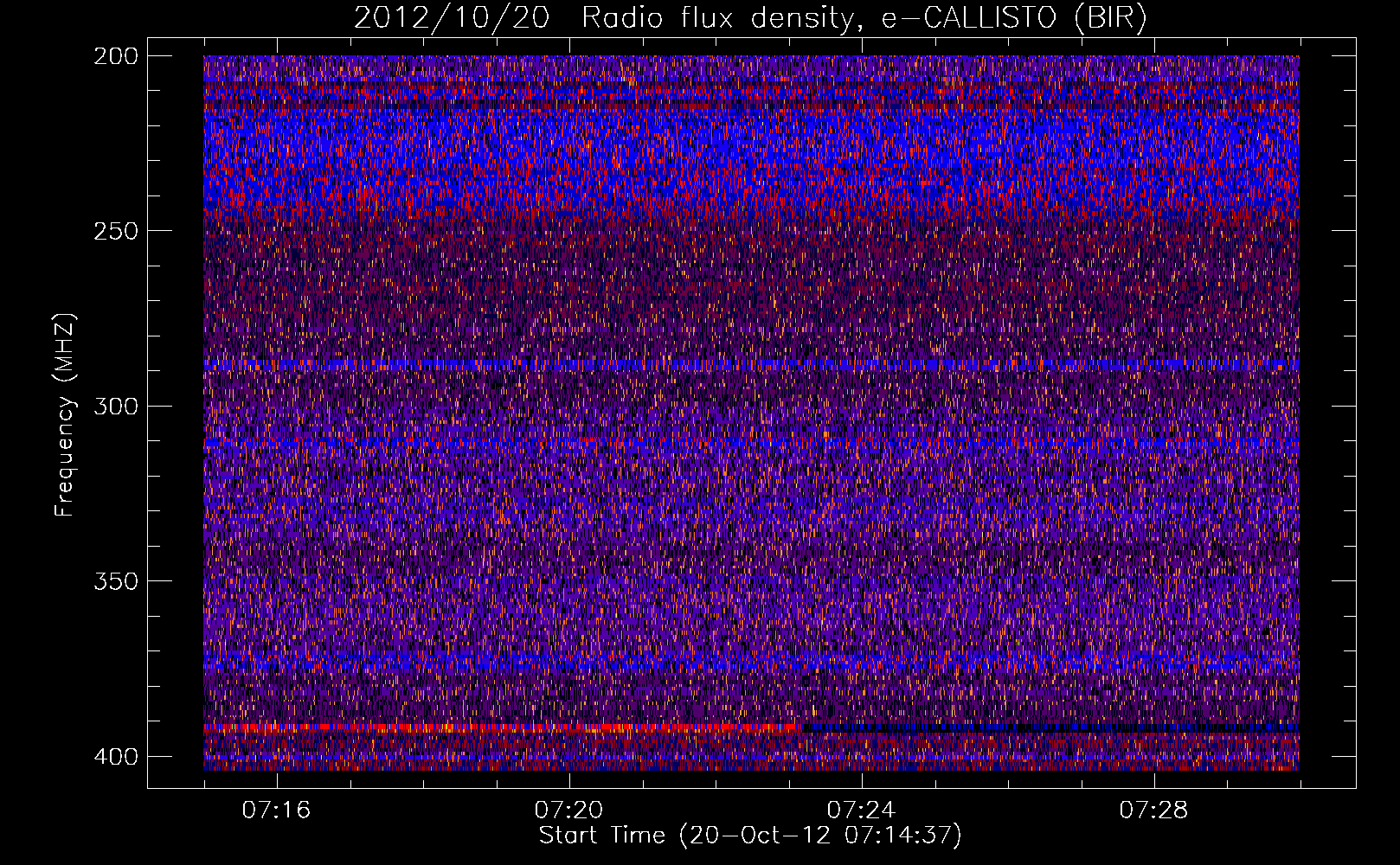The height and width of the screenshot is (865, 1400).
Task: Click the 07:16 time tick label
Action: (x=276, y=811)
